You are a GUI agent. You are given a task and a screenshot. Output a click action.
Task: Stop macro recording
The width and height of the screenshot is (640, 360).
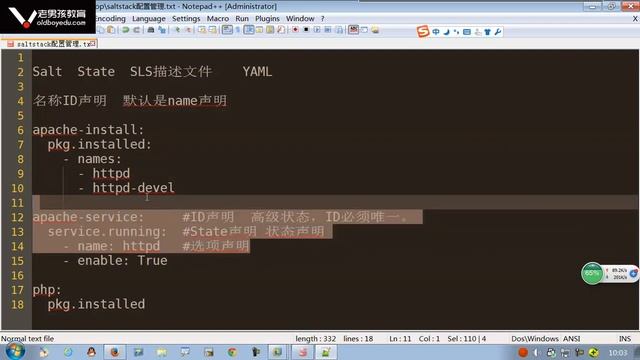click(306, 30)
